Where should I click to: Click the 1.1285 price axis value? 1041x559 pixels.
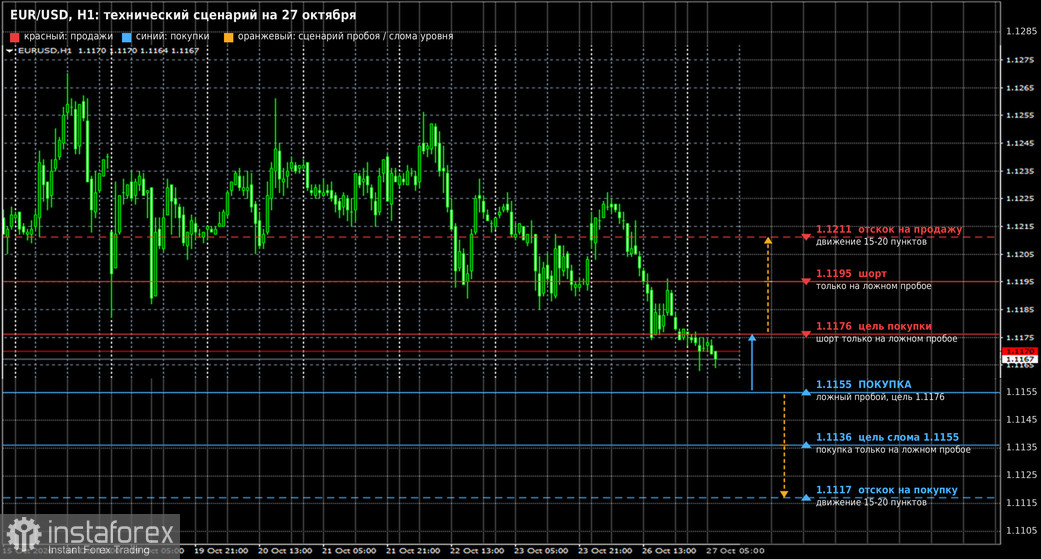[1020, 31]
